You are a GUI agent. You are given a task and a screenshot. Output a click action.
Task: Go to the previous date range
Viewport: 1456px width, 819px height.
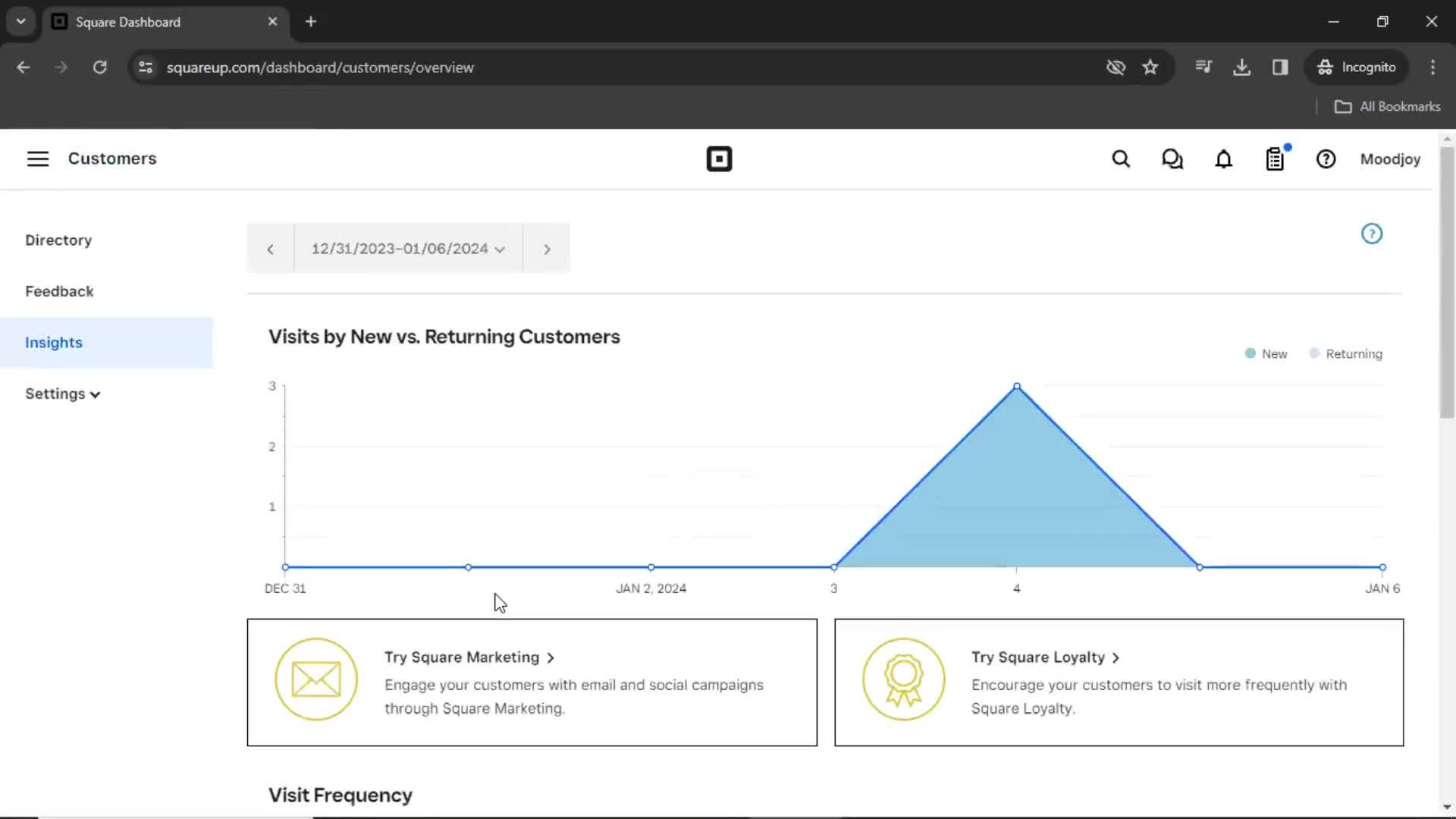(x=270, y=249)
